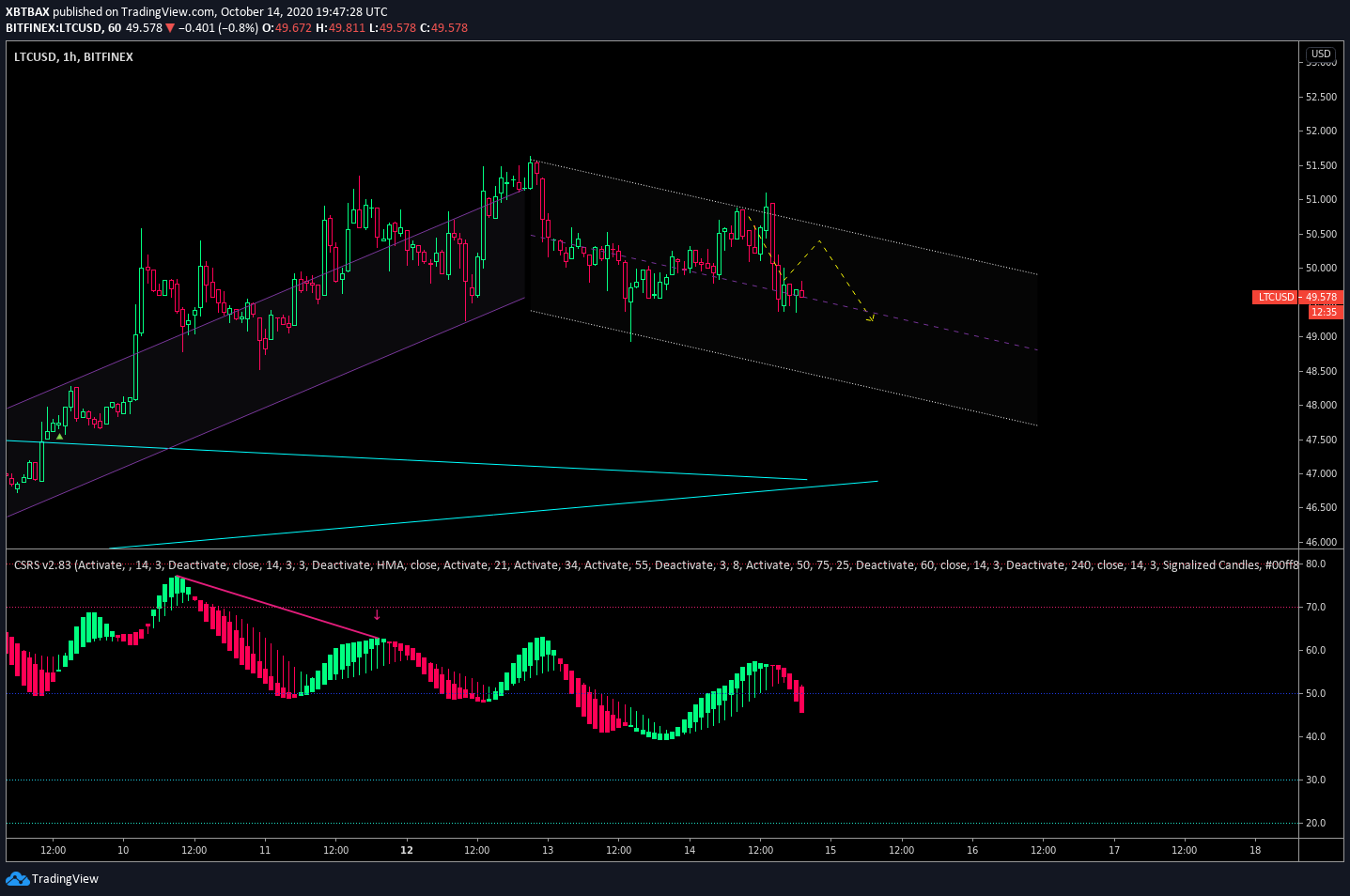Click 47.500 on the price axis
The height and width of the screenshot is (896, 1350).
click(x=1321, y=440)
